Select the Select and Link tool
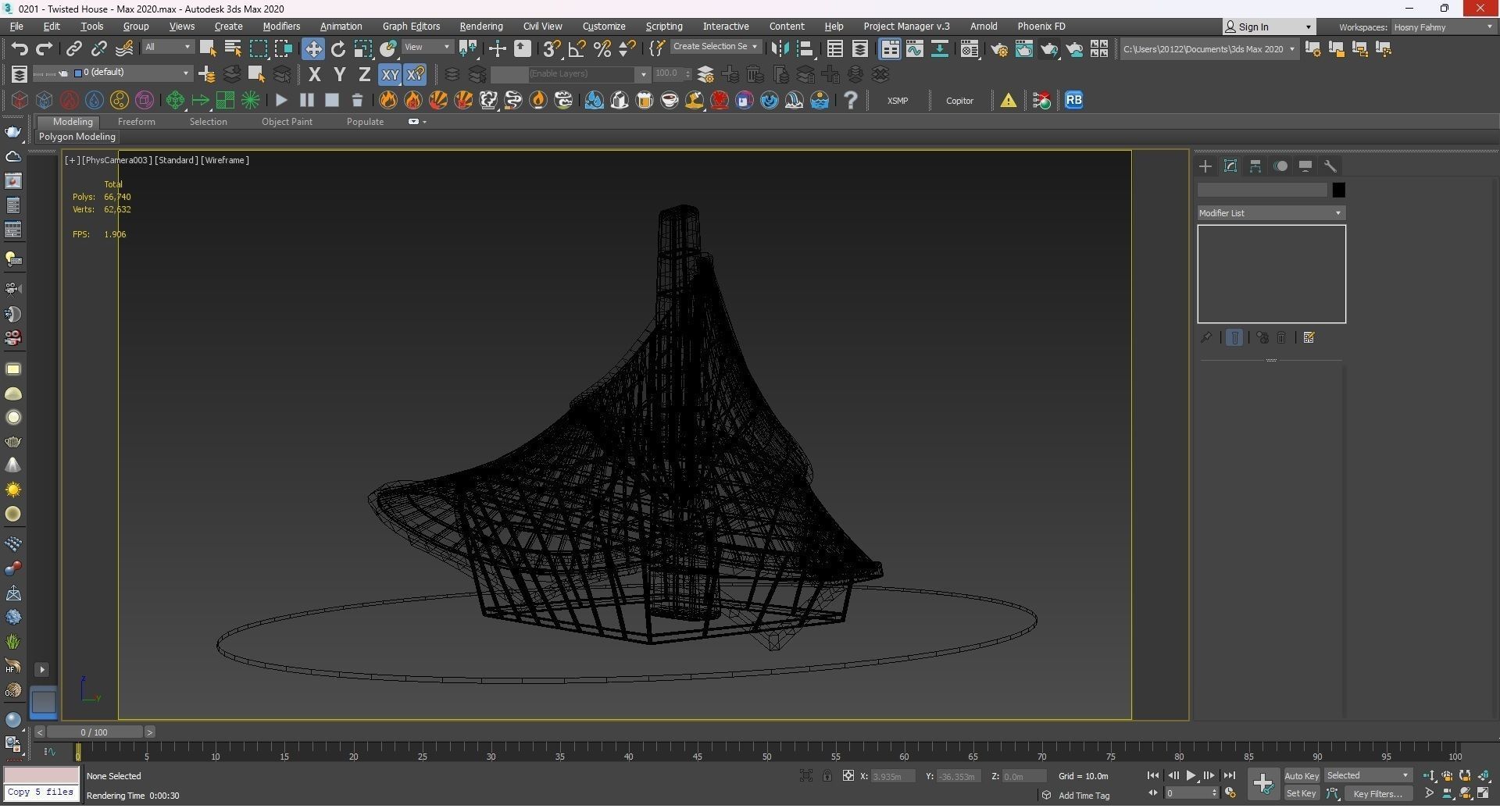 pyautogui.click(x=73, y=48)
